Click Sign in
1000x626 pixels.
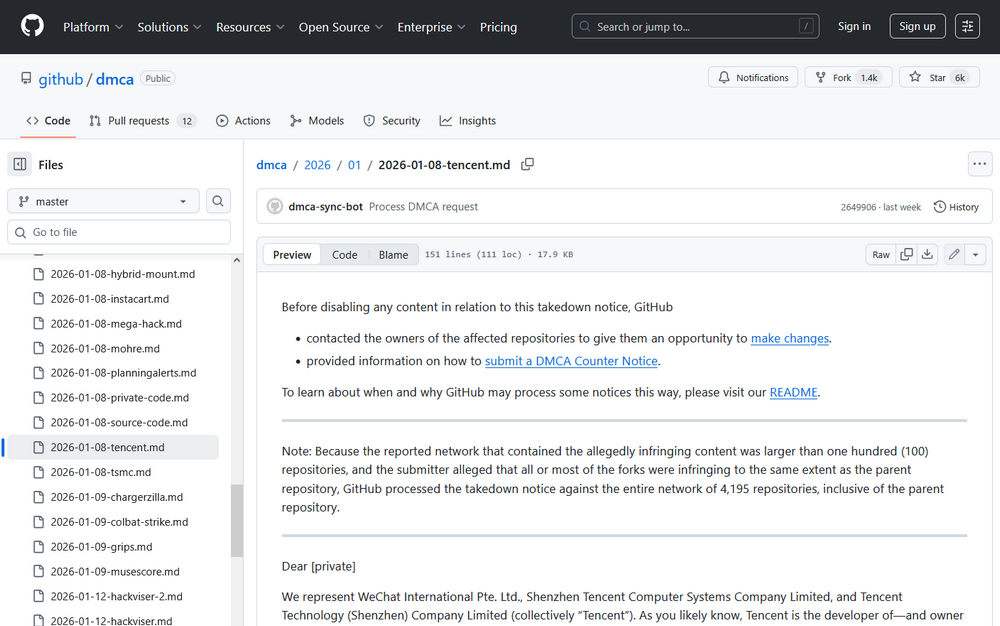pos(854,26)
